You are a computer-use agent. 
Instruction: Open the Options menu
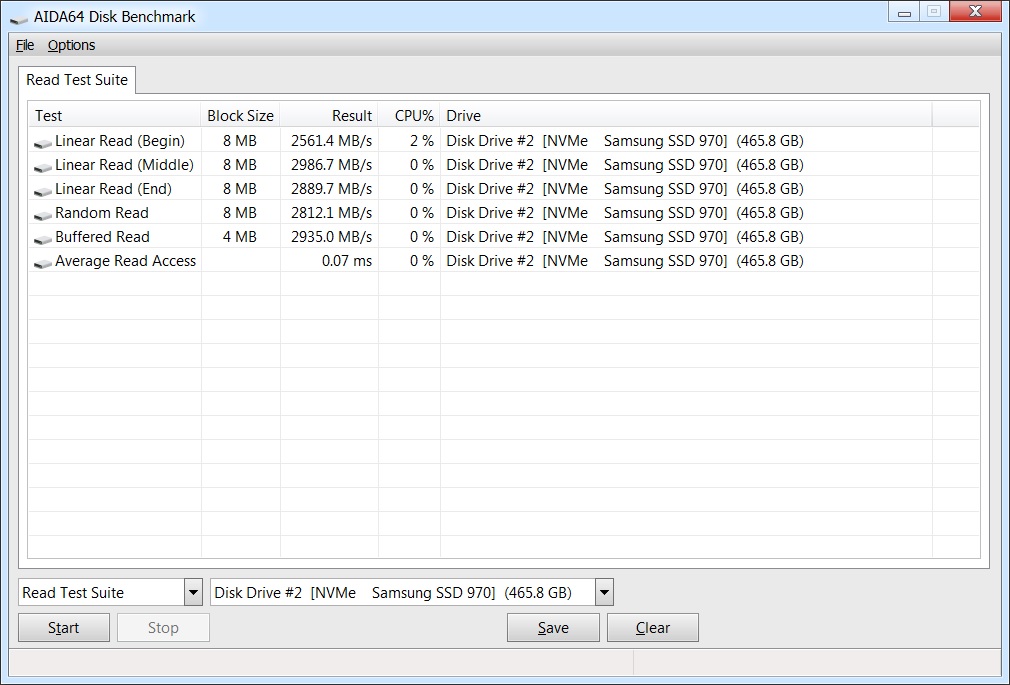point(71,45)
